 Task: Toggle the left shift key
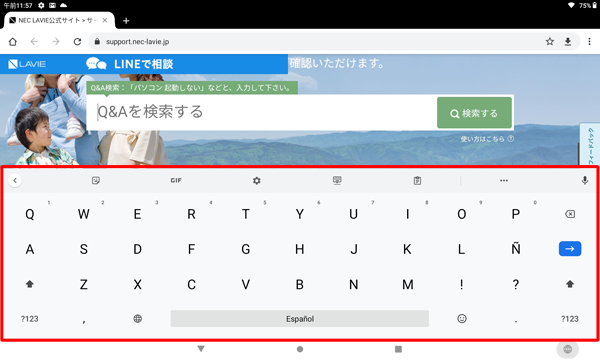click(30, 284)
